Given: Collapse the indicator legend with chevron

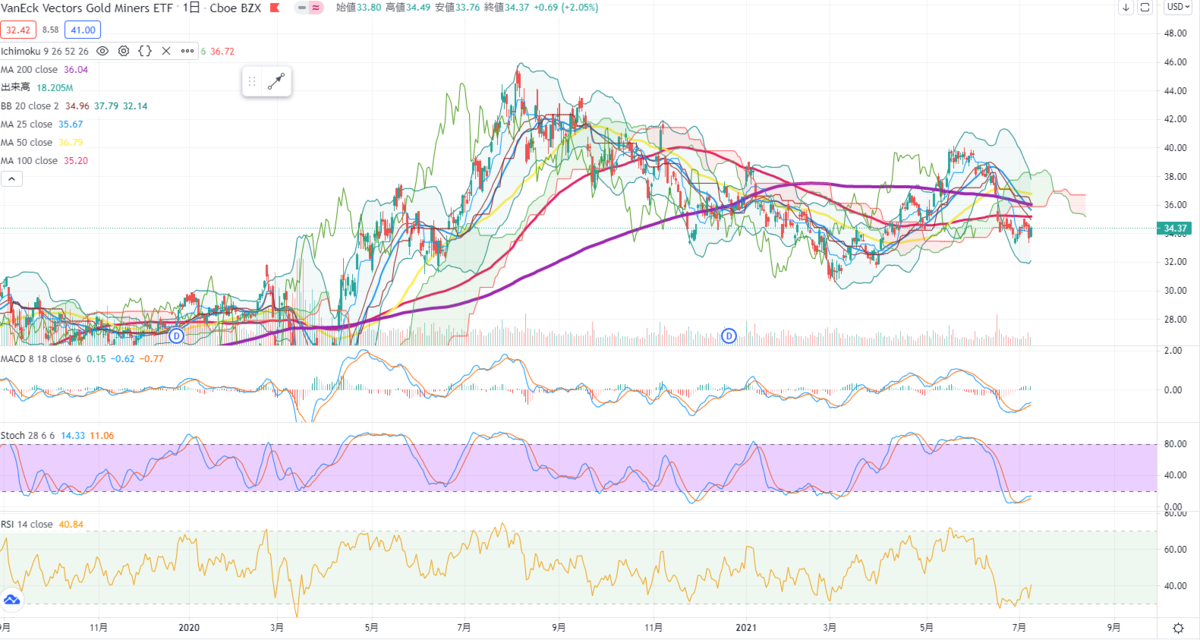Looking at the screenshot, I should 12,179.
